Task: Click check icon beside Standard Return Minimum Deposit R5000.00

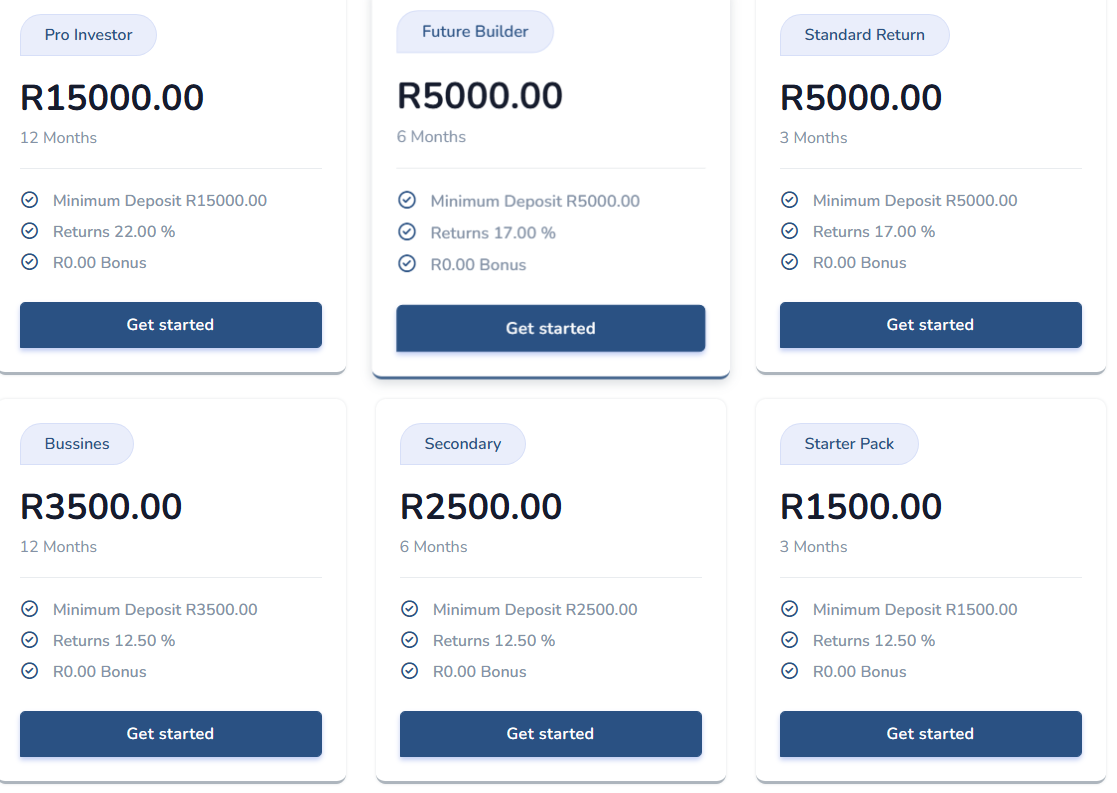Action: (x=790, y=200)
